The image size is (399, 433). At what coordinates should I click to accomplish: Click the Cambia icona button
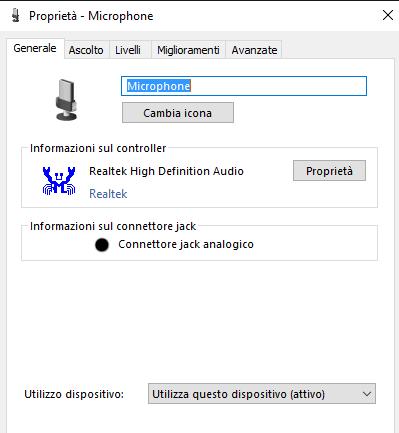point(178,113)
